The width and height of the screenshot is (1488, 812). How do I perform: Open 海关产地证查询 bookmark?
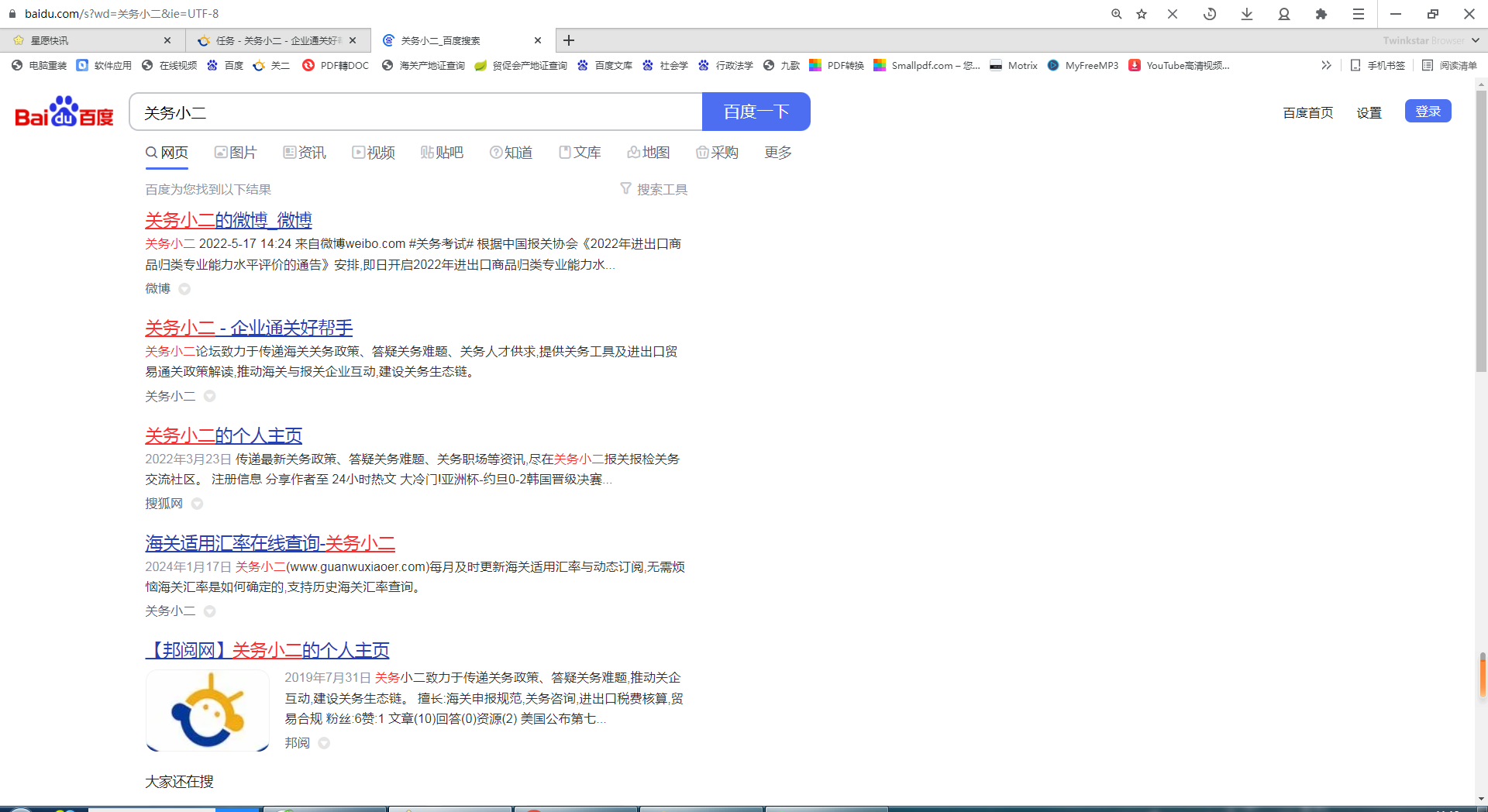coord(424,66)
